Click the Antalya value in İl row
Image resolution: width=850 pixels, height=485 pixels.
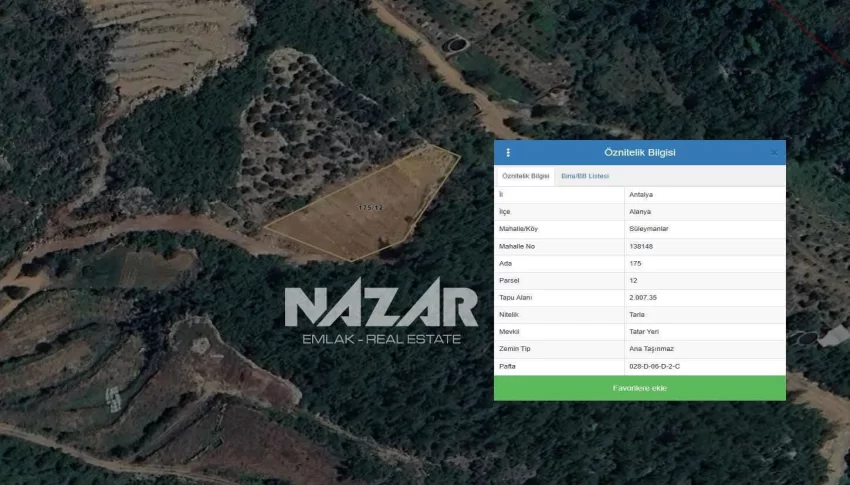tap(641, 195)
